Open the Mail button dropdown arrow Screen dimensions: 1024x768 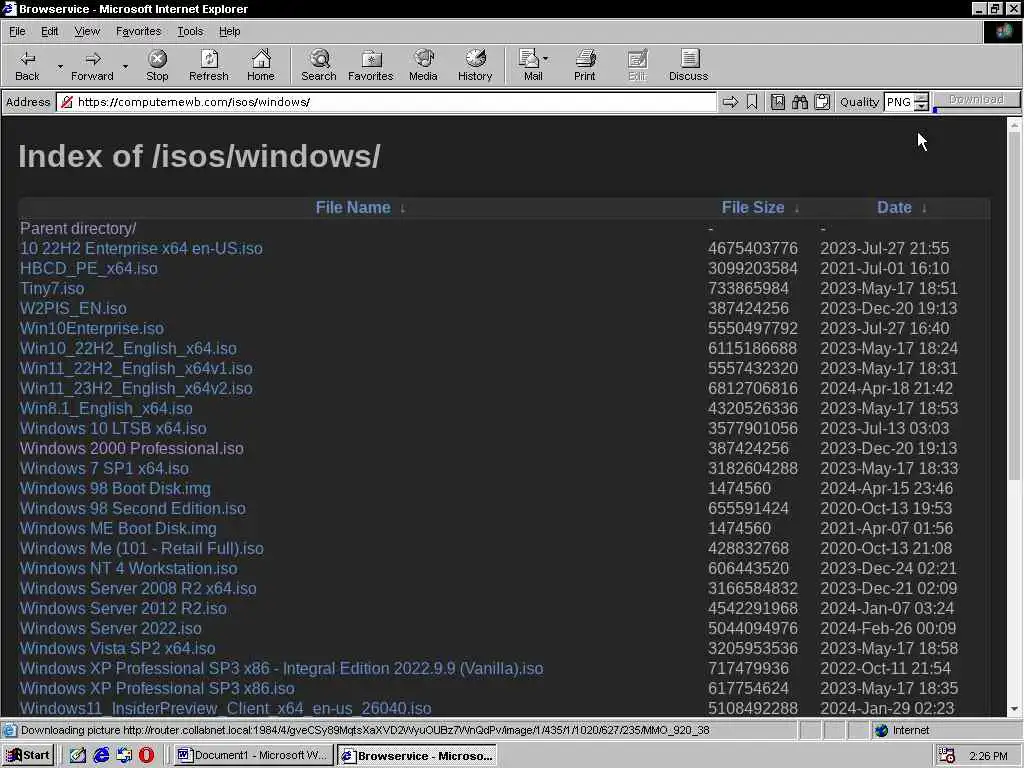[x=546, y=59]
